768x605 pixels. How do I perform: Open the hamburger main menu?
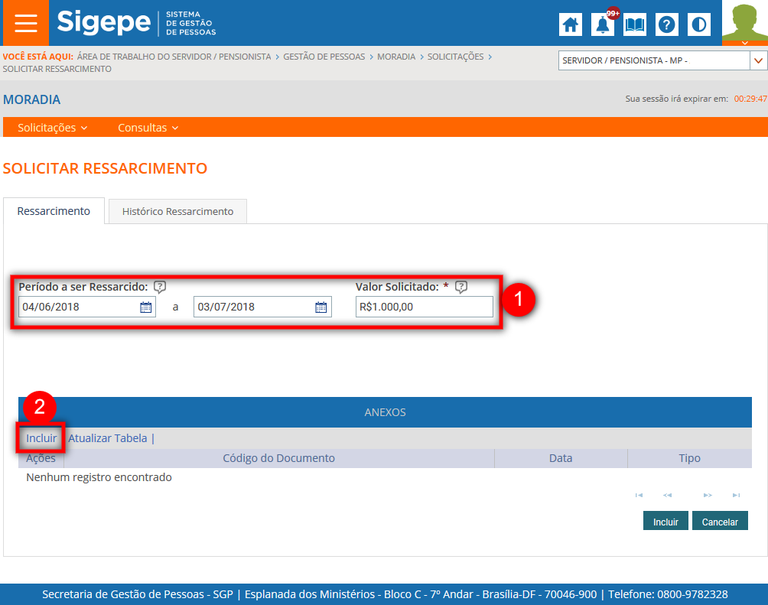(25, 23)
